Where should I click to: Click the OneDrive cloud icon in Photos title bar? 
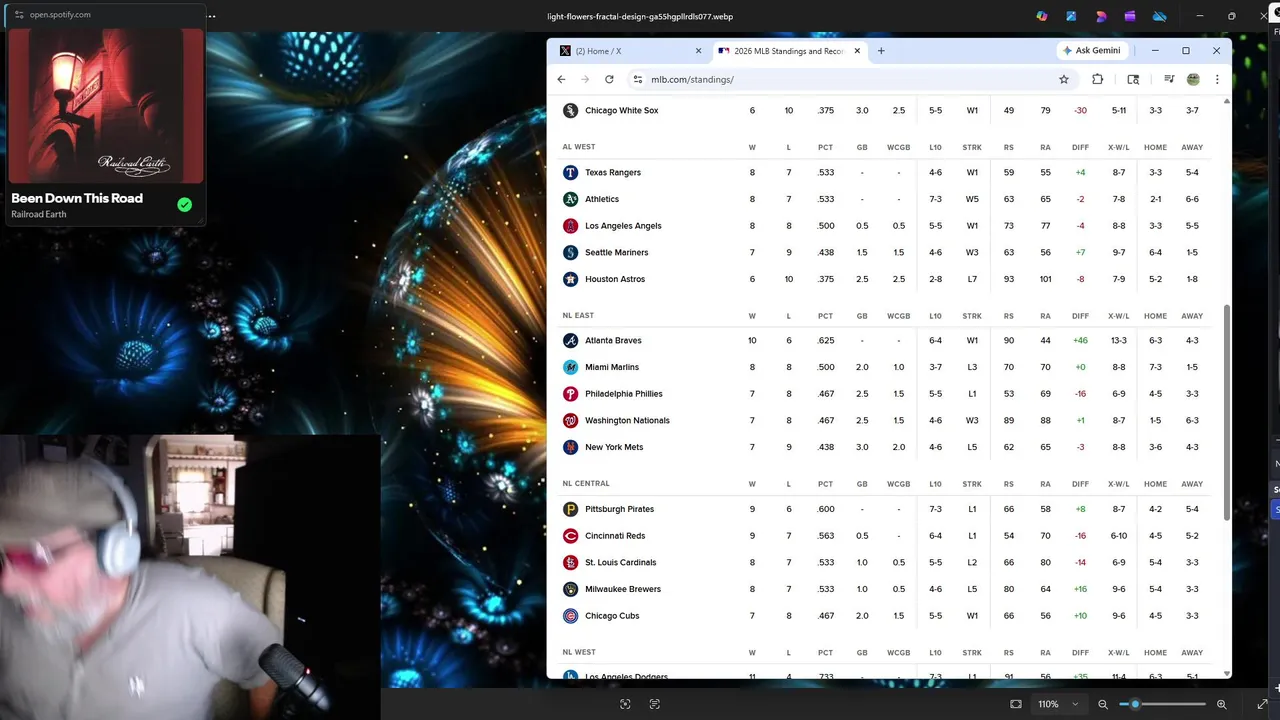point(1160,16)
